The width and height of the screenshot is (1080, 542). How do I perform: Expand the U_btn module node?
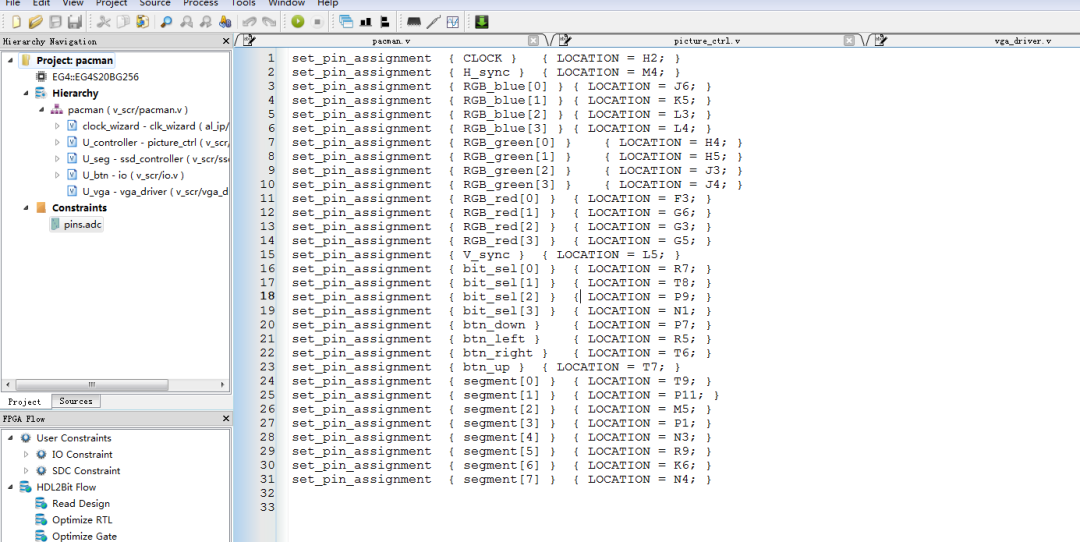[57, 175]
